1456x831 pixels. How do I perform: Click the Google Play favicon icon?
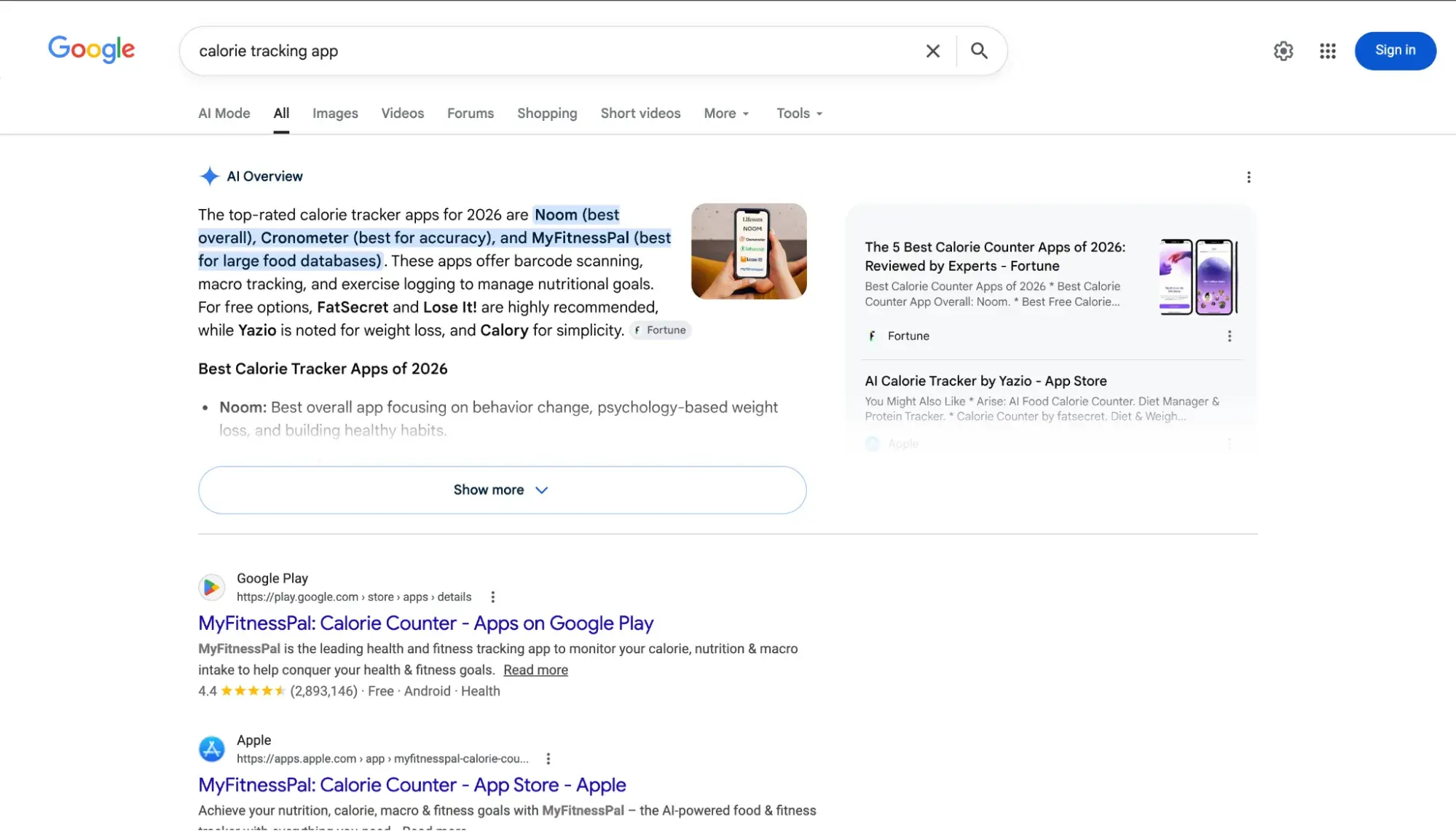click(x=211, y=587)
